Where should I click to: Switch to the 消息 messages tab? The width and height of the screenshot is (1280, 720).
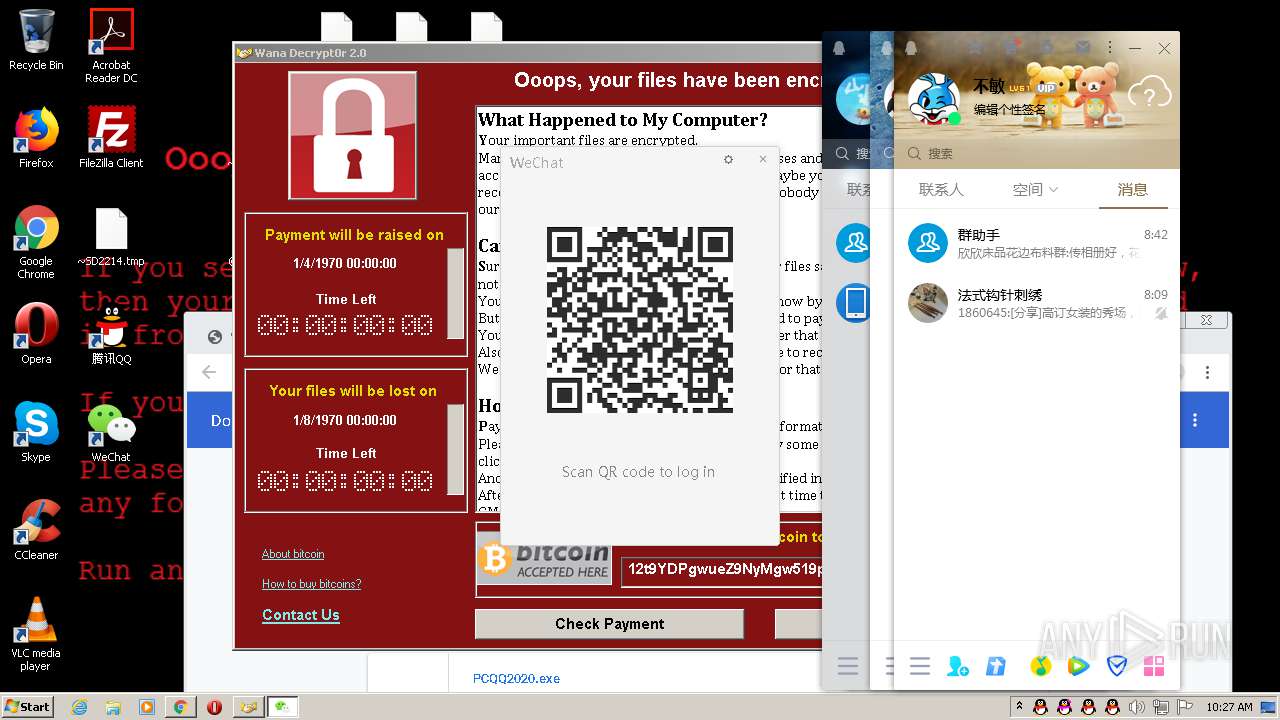tap(1132, 190)
